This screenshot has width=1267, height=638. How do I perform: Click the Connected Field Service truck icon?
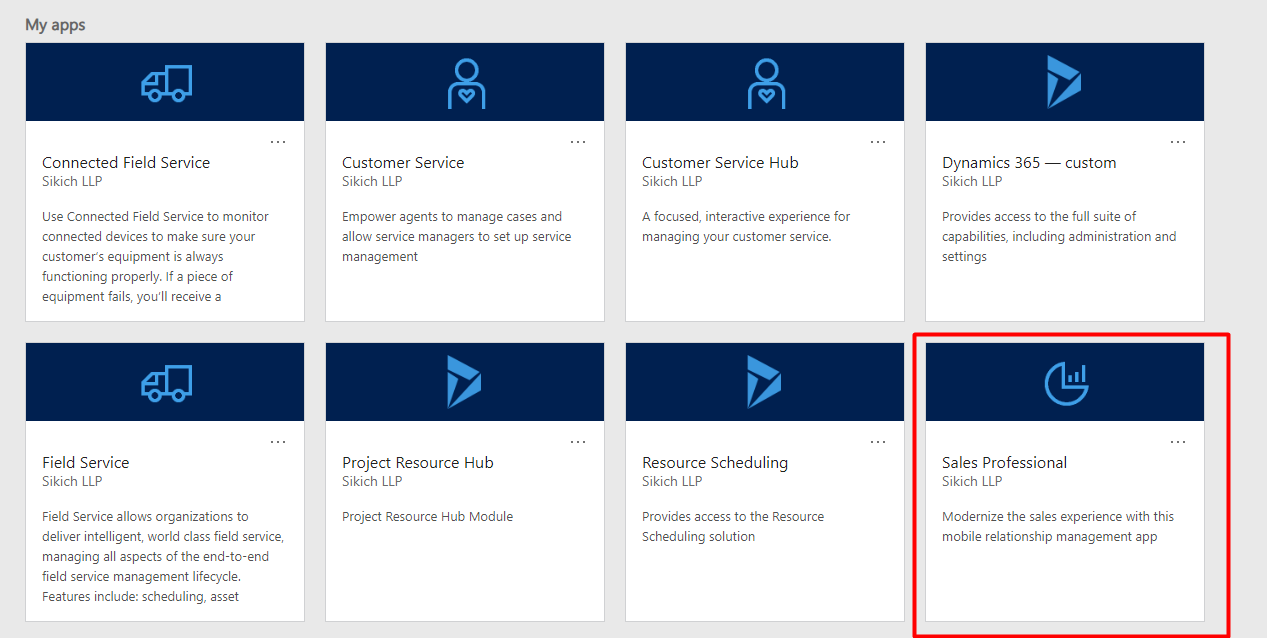165,83
